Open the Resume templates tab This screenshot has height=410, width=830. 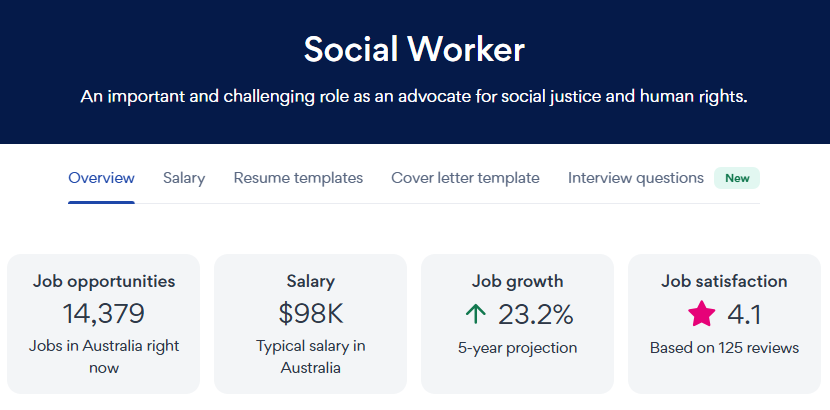click(x=298, y=178)
